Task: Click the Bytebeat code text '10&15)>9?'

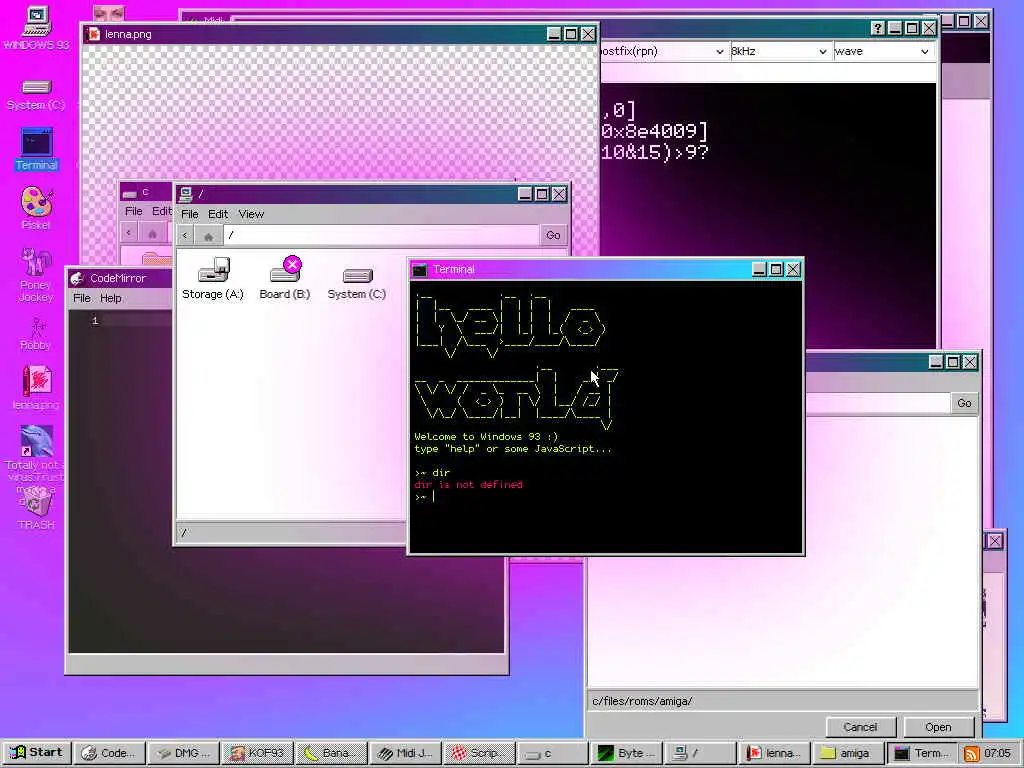Action: pyautogui.click(x=654, y=153)
